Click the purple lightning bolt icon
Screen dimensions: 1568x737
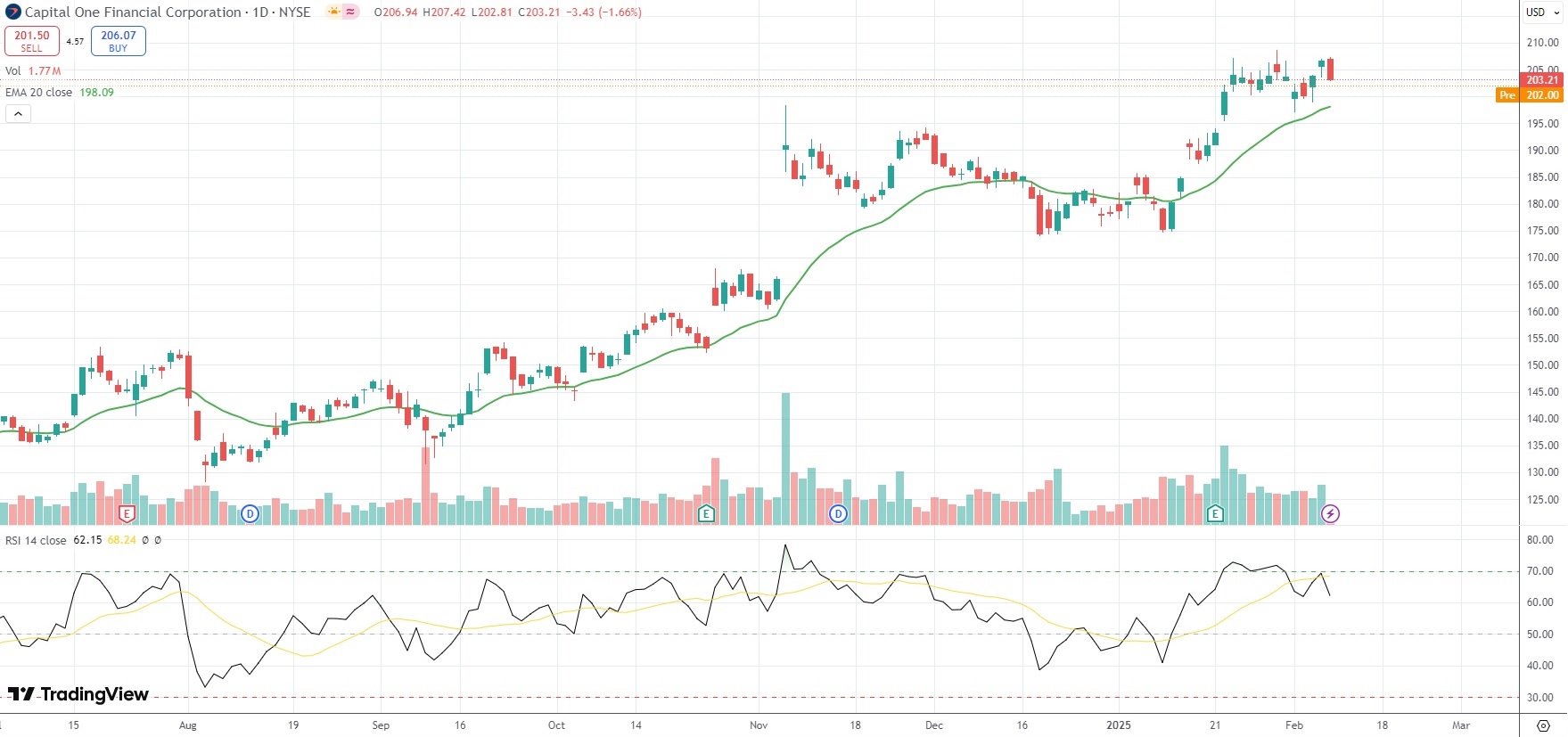coord(1330,513)
